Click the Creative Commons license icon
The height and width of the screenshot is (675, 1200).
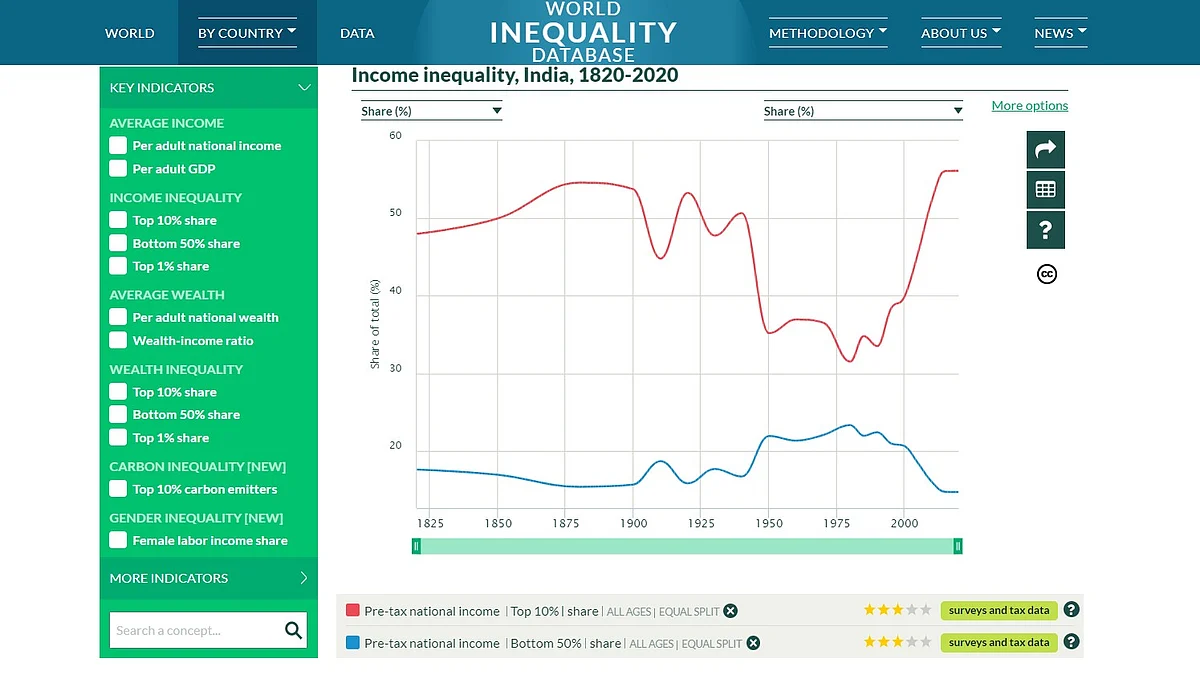(x=1046, y=274)
